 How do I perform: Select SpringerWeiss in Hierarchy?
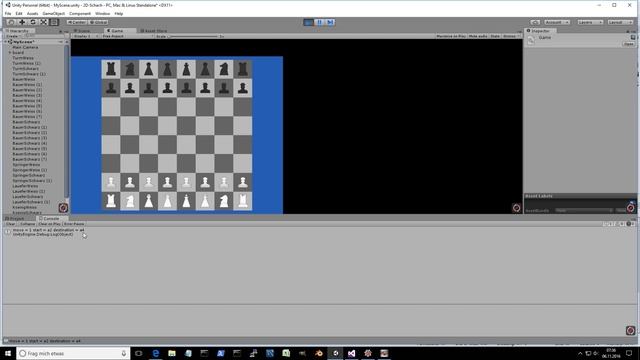[26, 164]
